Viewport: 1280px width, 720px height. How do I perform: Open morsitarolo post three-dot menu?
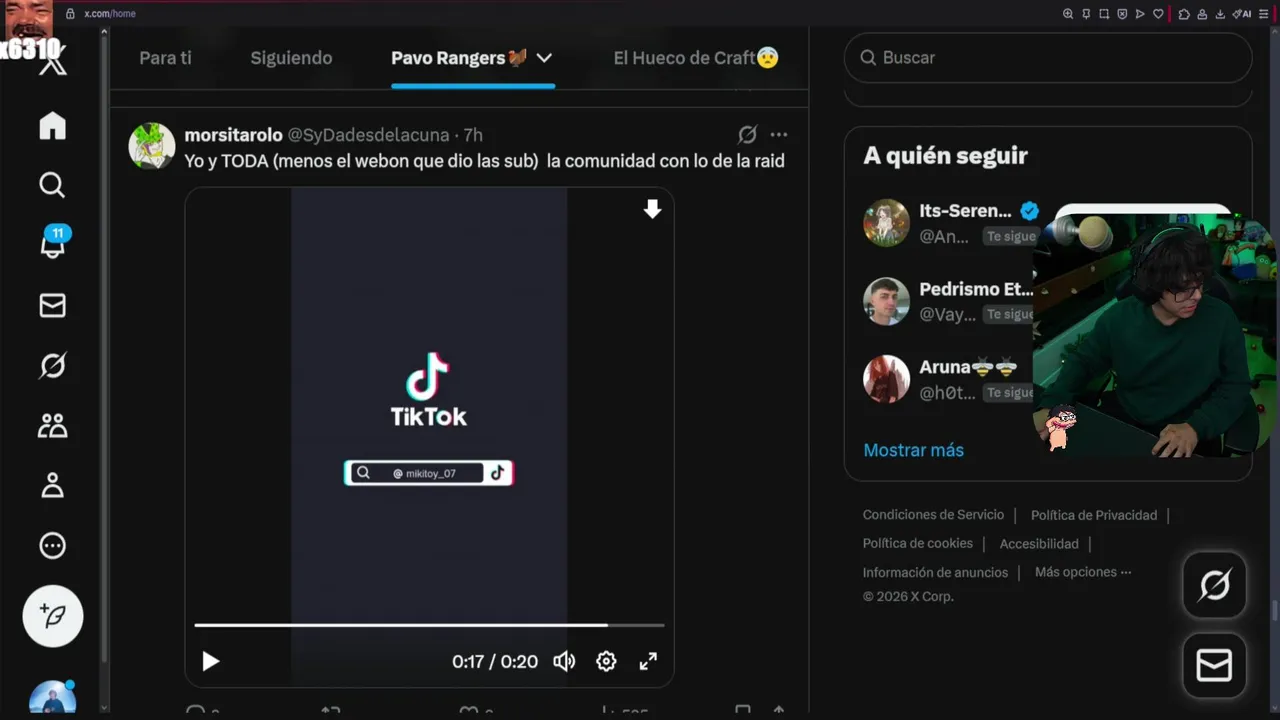point(779,134)
